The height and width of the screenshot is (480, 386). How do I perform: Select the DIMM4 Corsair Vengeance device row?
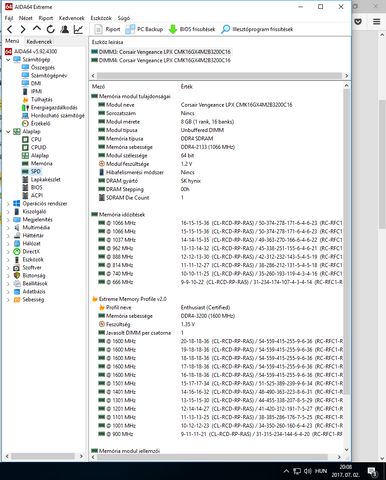pyautogui.click(x=161, y=60)
